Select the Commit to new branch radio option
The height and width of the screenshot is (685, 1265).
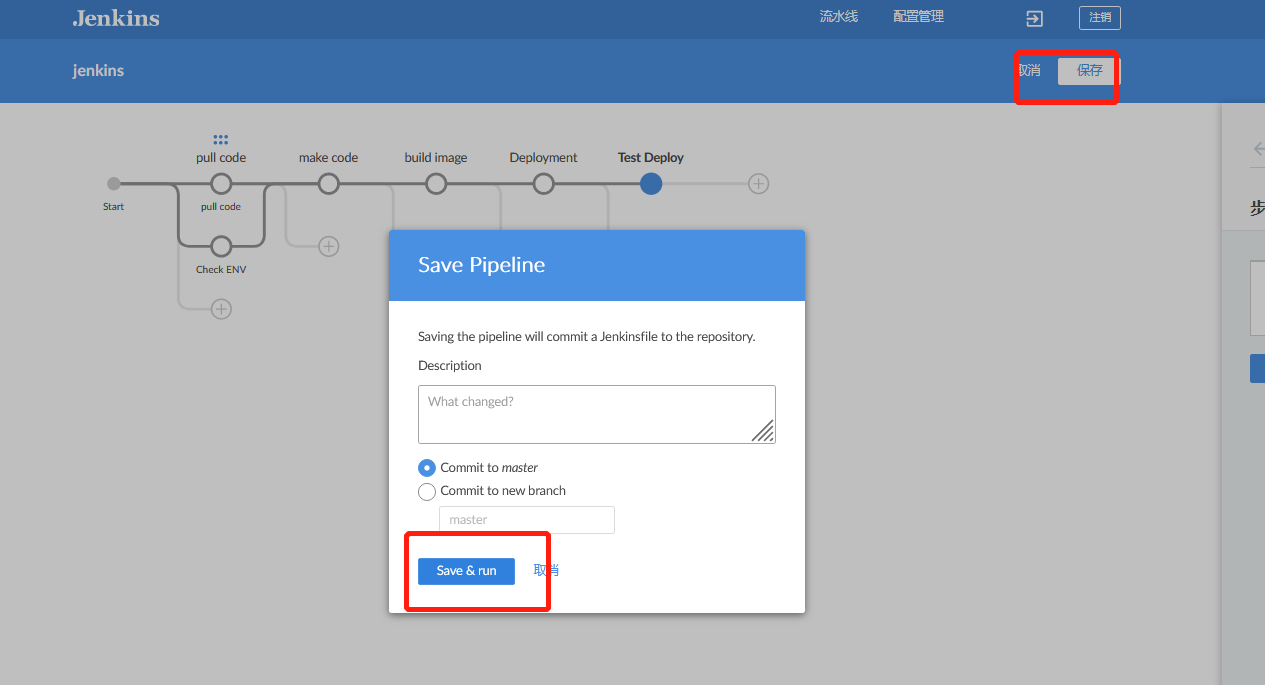coord(427,492)
